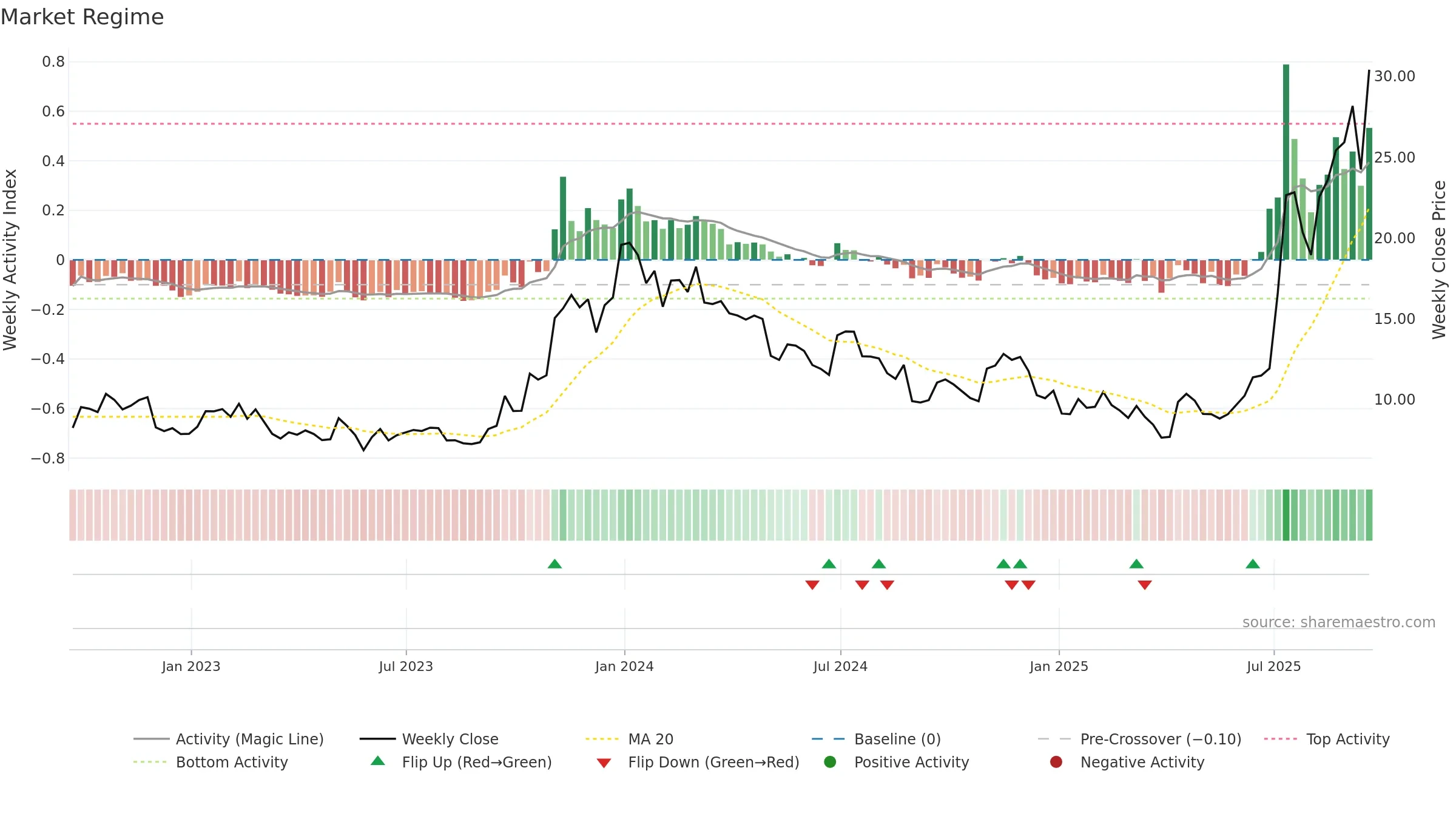Image resolution: width=1456 pixels, height=819 pixels.
Task: Click the Positive Activity green circle icon
Action: 830,762
